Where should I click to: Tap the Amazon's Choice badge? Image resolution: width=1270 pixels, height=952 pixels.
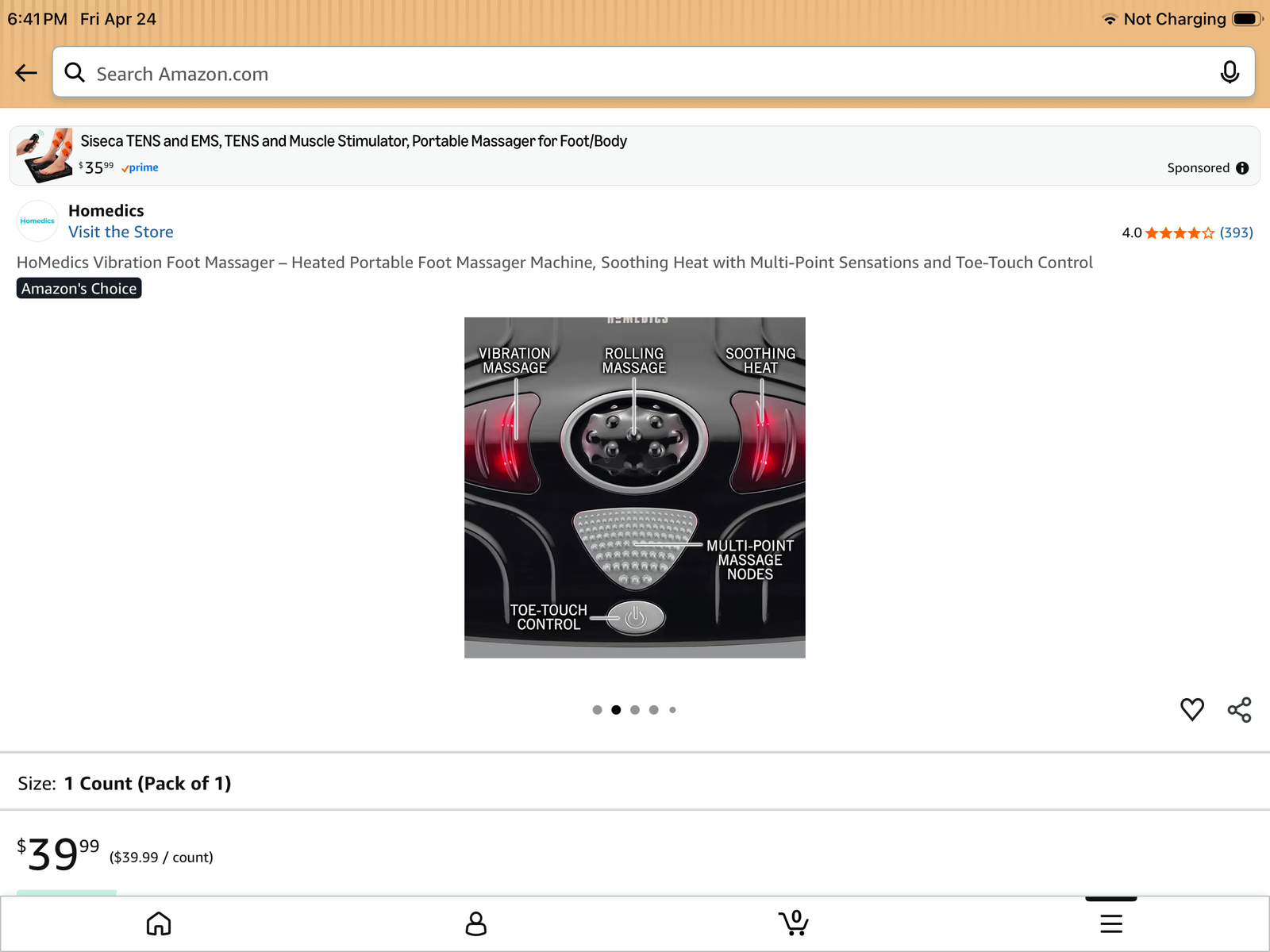[x=79, y=289]
